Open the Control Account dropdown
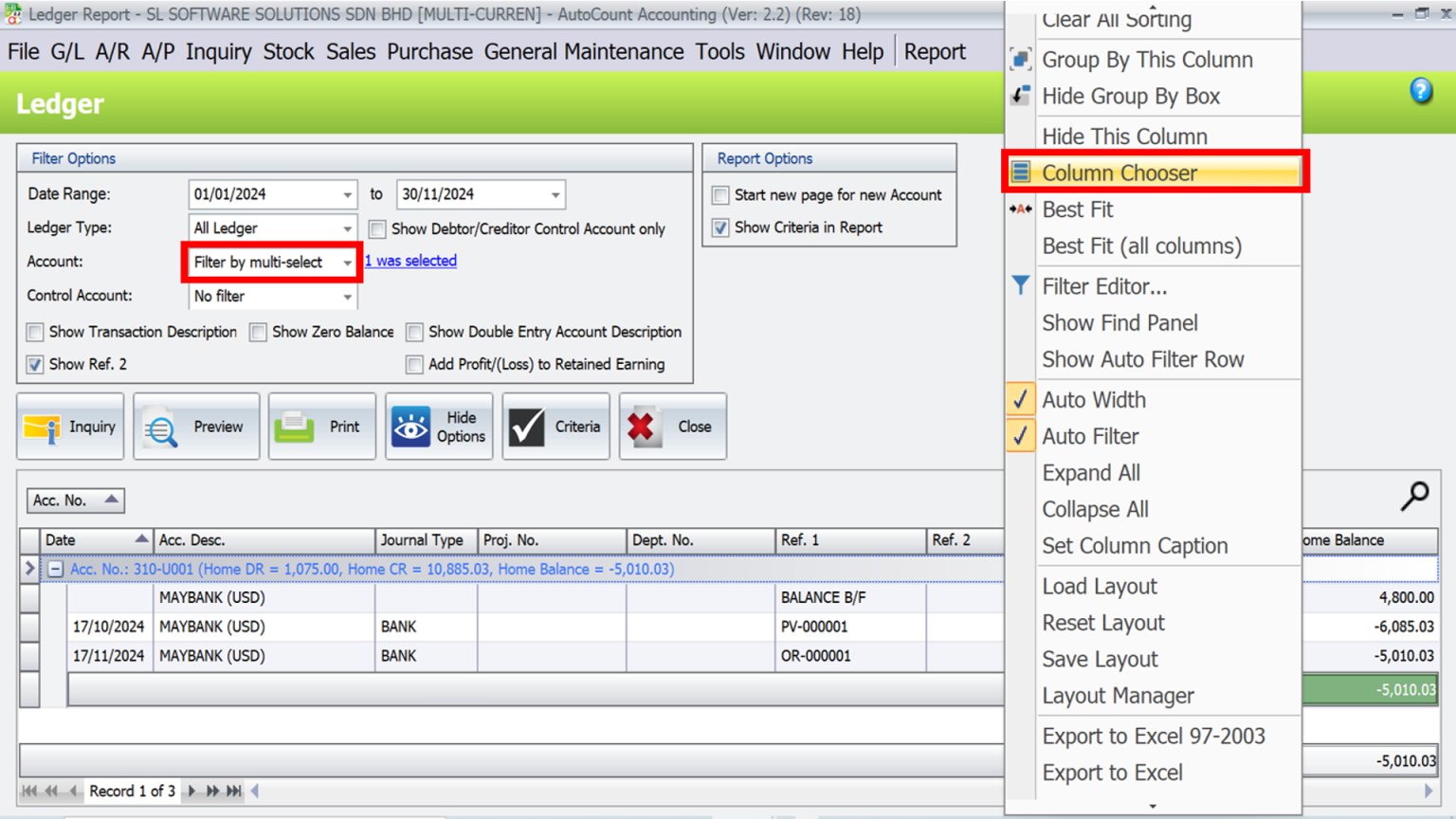Screen dimensions: 1456x819 pos(347,297)
